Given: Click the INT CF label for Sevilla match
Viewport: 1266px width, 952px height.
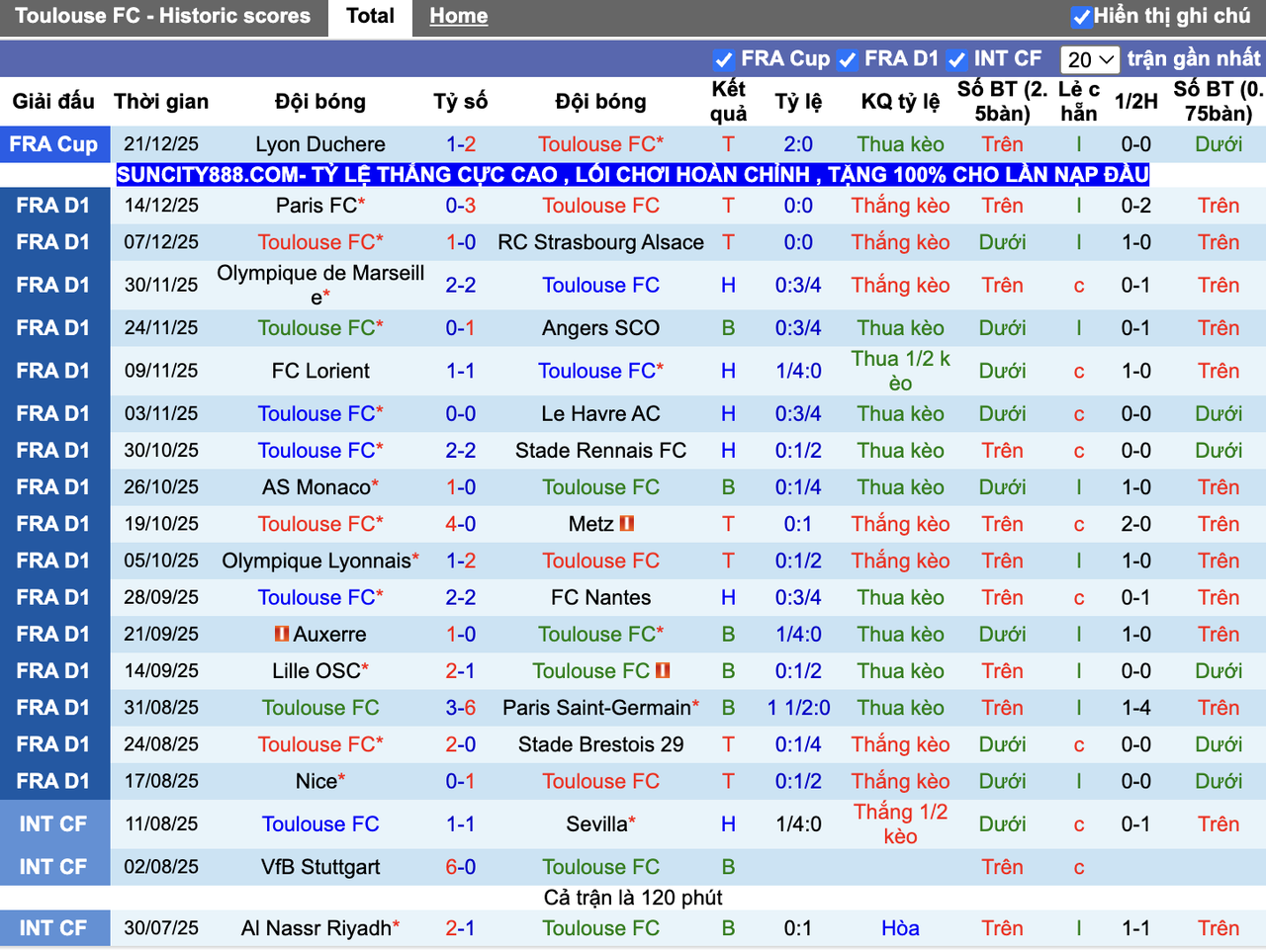Looking at the screenshot, I should [53, 824].
